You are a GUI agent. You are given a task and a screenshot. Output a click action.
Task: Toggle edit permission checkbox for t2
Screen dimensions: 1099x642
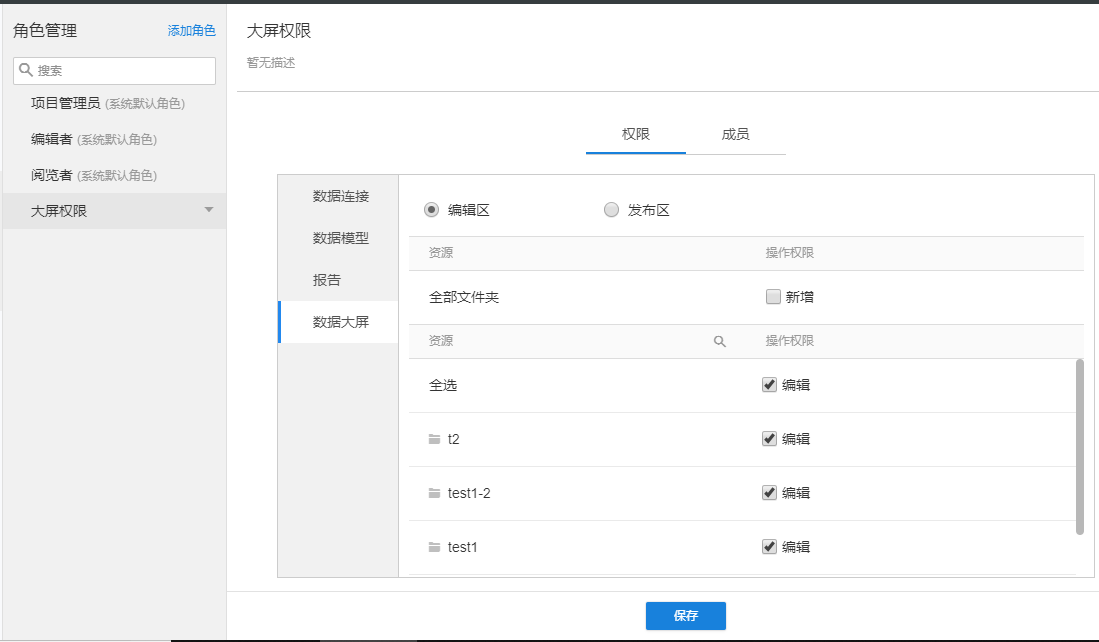(x=769, y=439)
